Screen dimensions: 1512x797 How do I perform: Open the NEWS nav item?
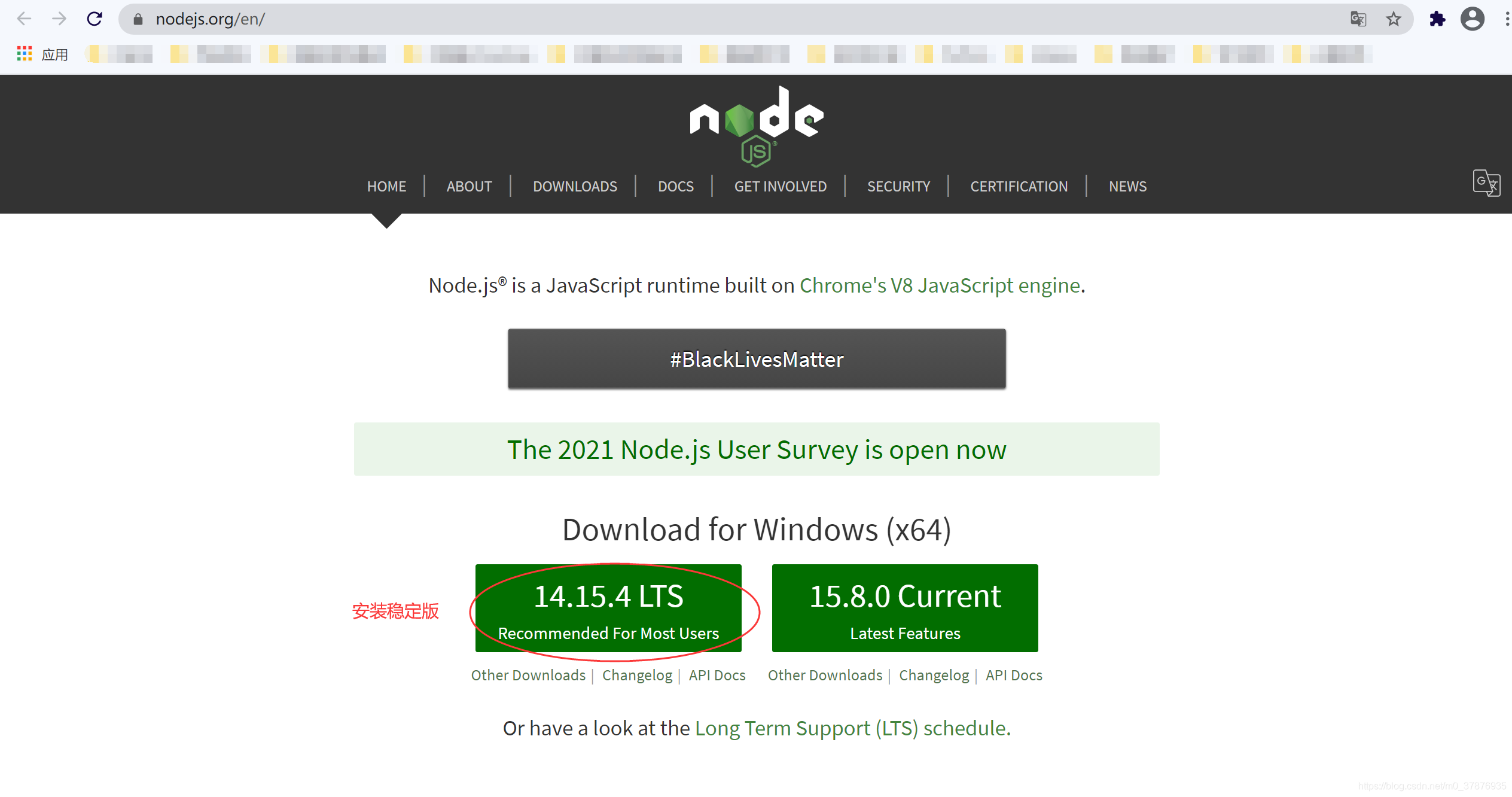coord(1127,187)
